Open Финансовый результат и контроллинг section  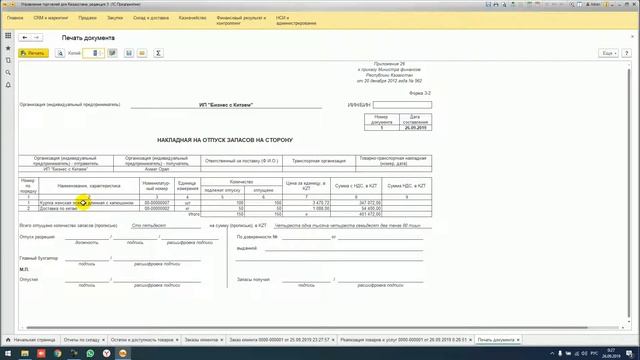pyautogui.click(x=241, y=20)
